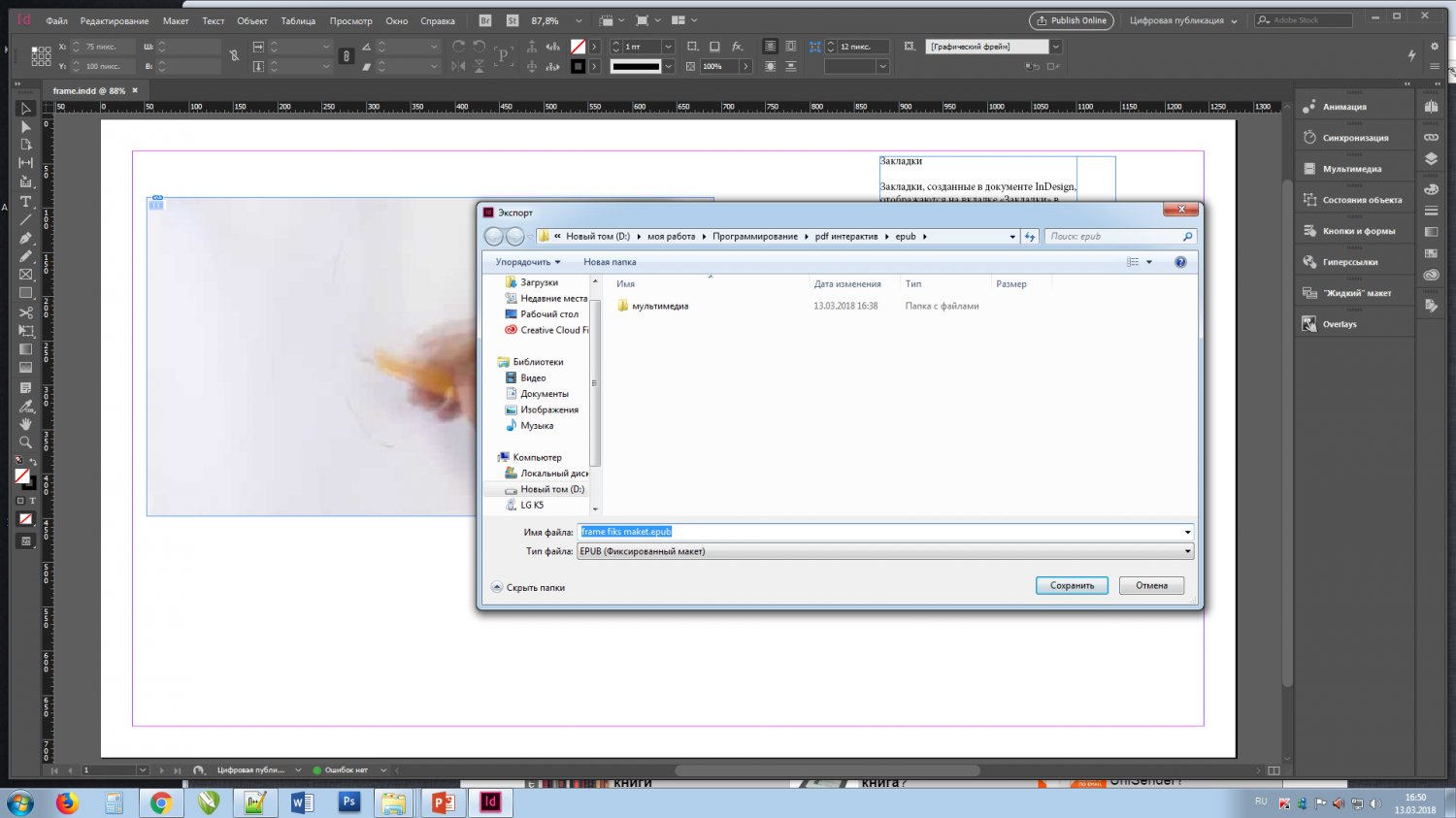1456x818 pixels.
Task: Click control bar stroke color swatch
Action: [x=578, y=66]
